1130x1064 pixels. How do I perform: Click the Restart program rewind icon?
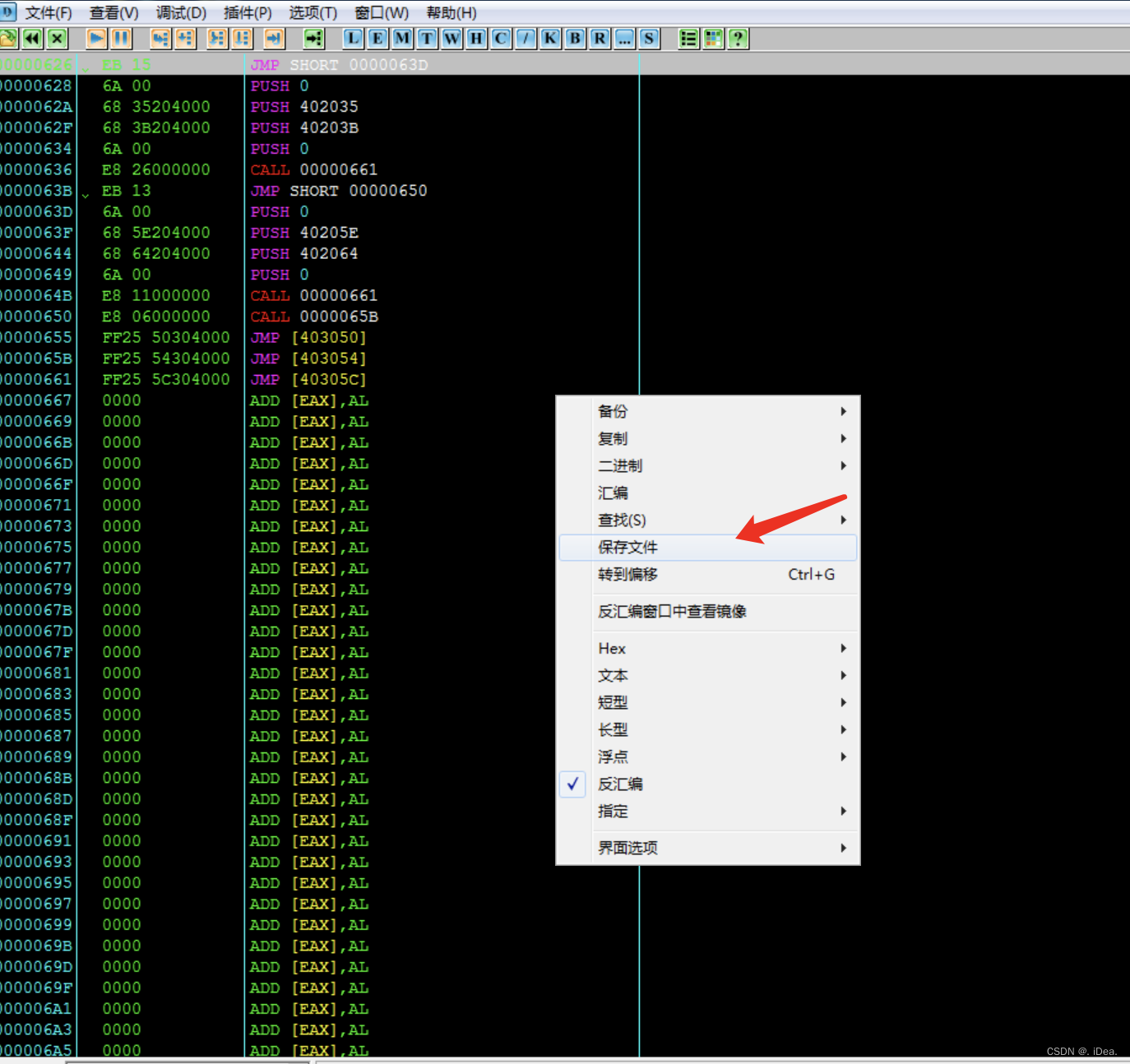32,38
